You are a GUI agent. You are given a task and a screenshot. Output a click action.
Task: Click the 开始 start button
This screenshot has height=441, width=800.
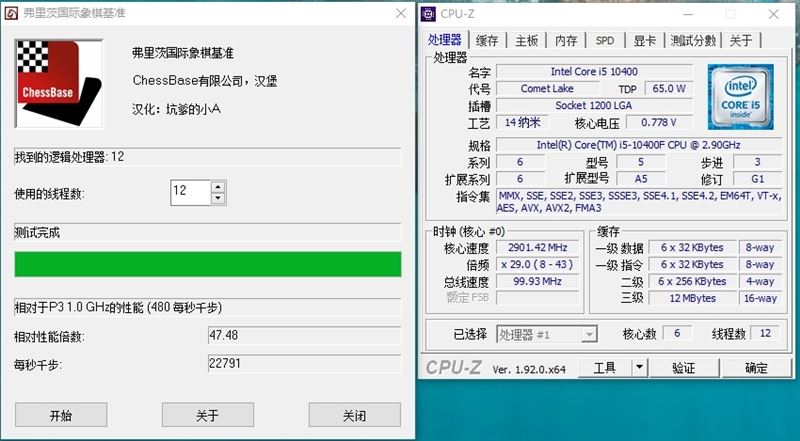pyautogui.click(x=61, y=415)
